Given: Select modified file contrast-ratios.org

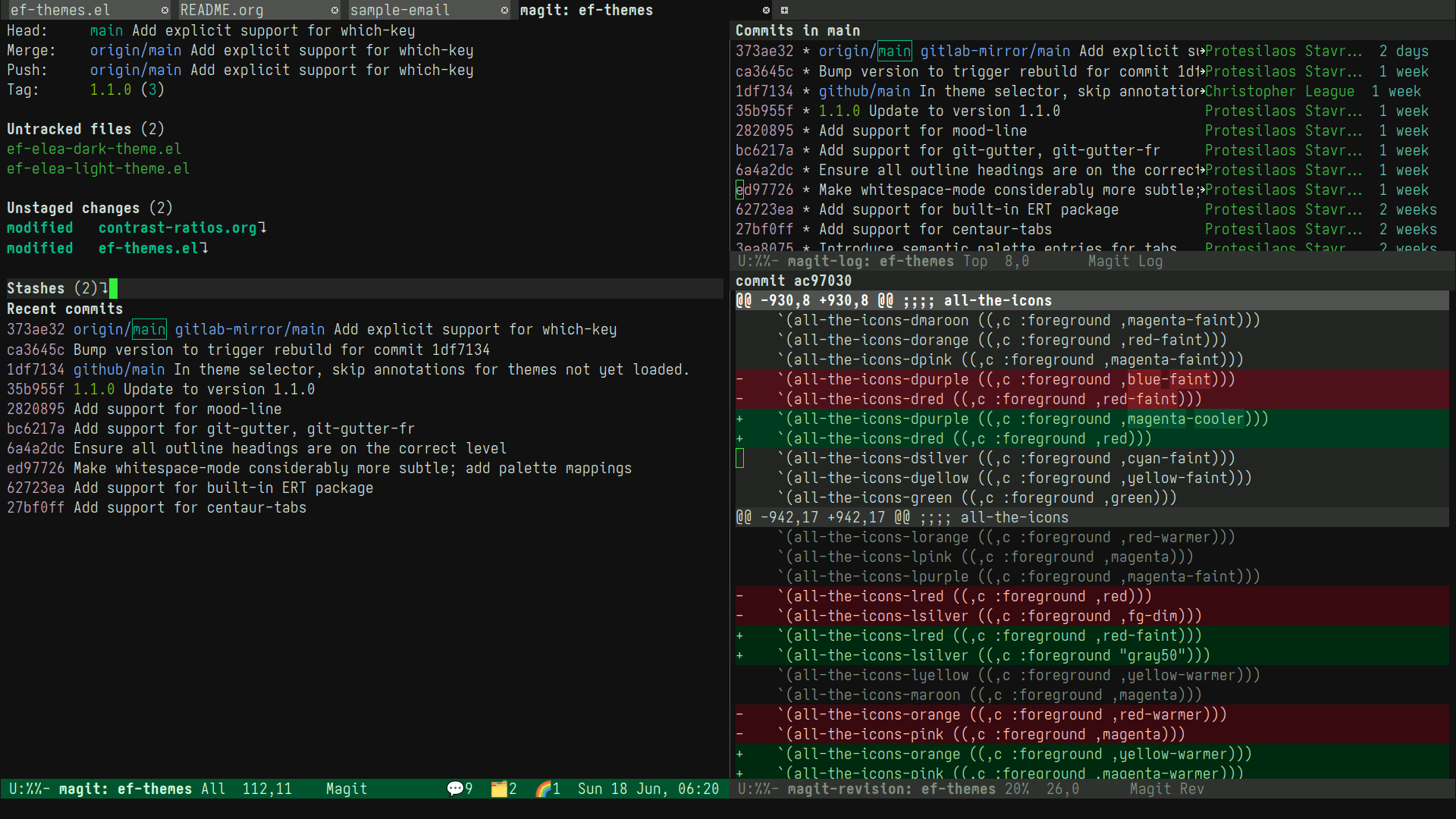Looking at the screenshot, I should click(177, 227).
